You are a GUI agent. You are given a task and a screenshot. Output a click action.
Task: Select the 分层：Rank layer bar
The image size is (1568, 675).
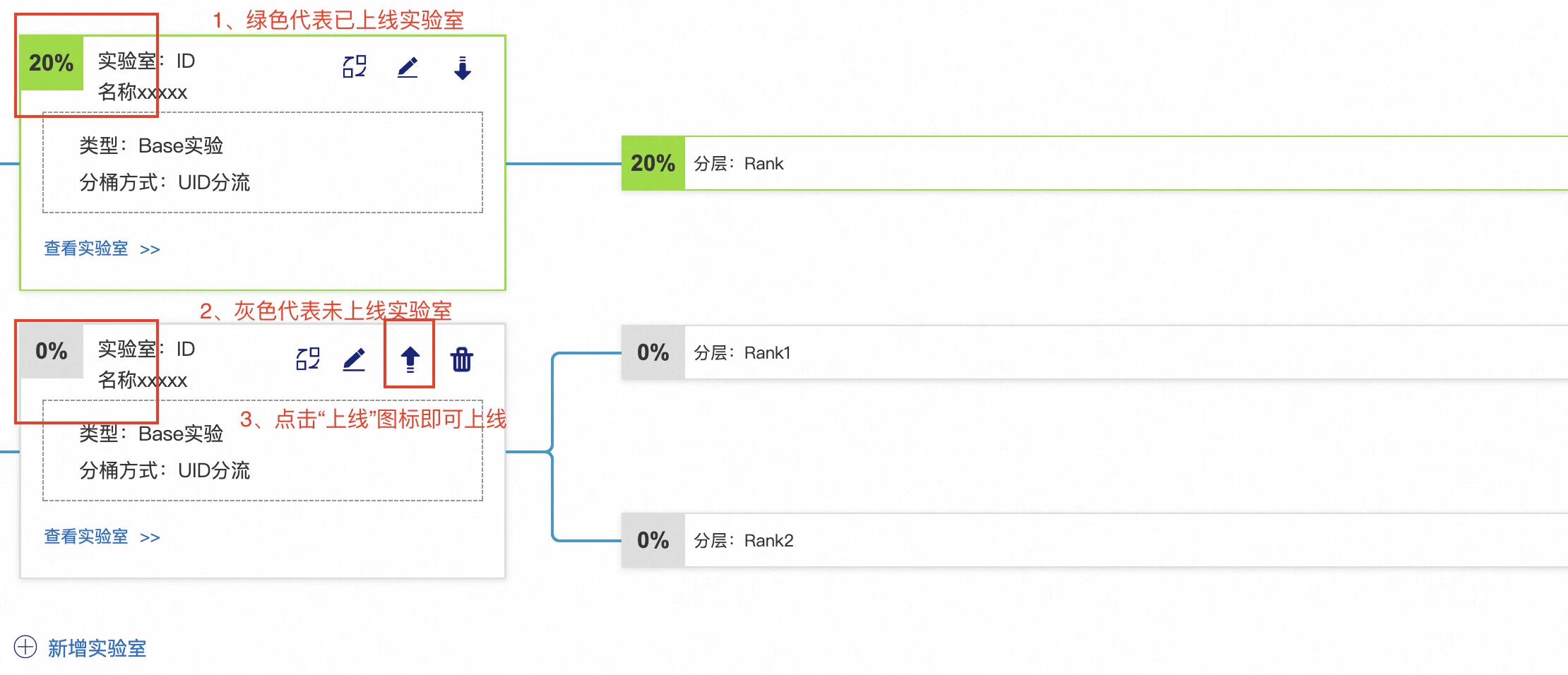click(x=1095, y=163)
